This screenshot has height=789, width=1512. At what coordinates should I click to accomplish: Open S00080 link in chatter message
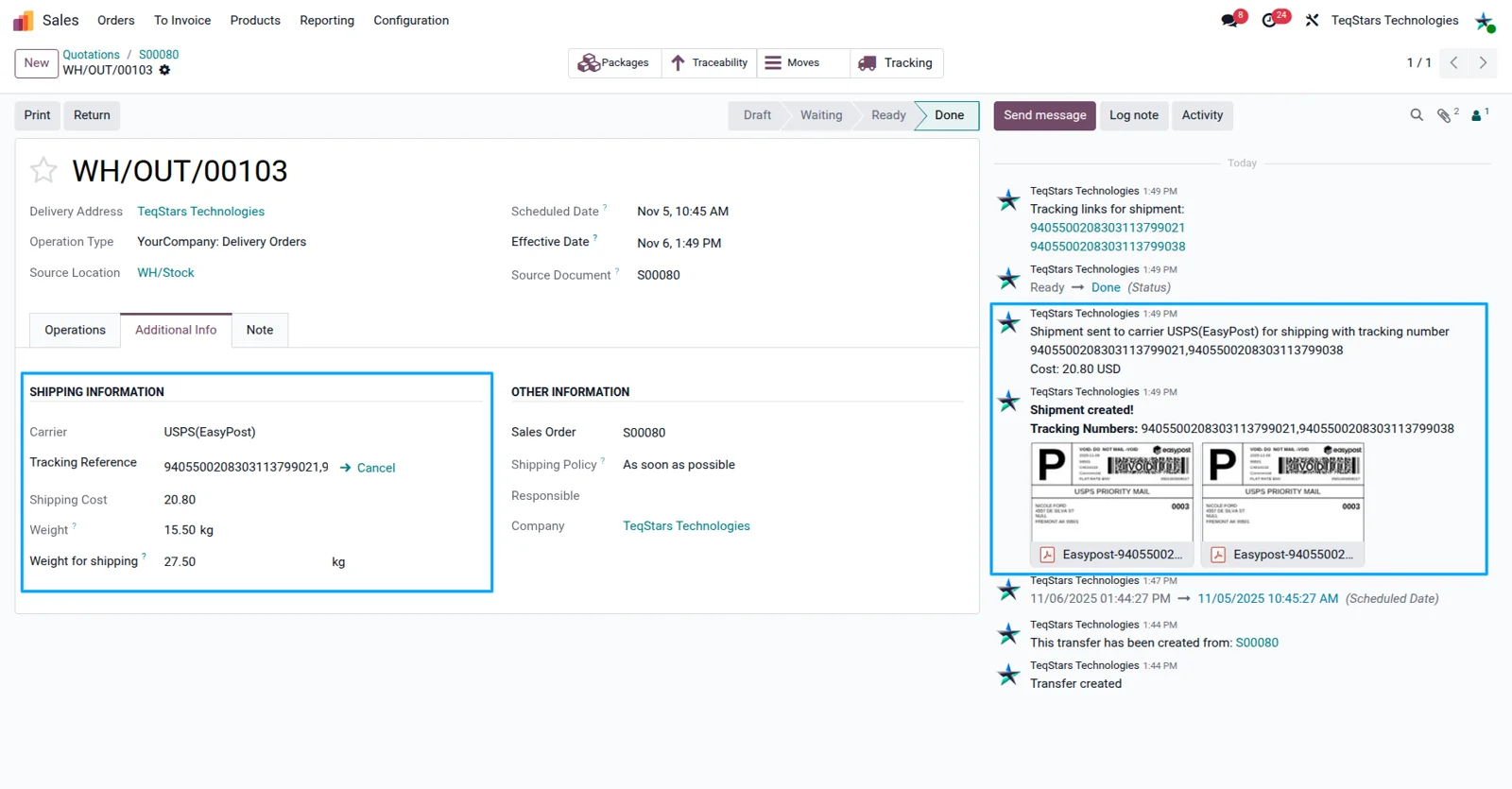[x=1257, y=643]
